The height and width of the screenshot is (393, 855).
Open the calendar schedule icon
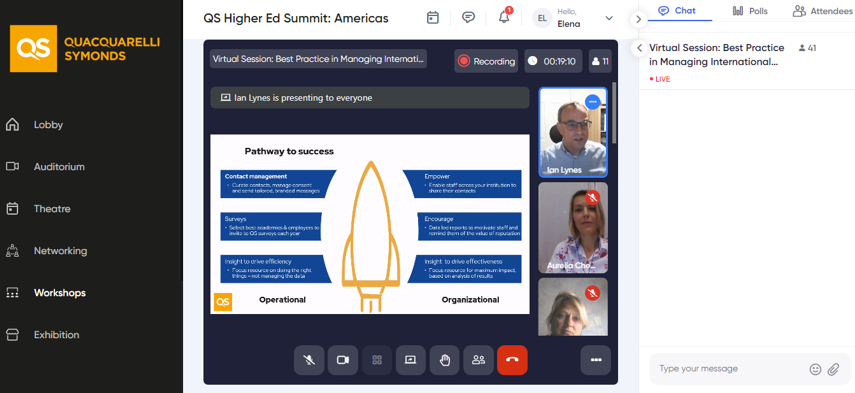433,18
